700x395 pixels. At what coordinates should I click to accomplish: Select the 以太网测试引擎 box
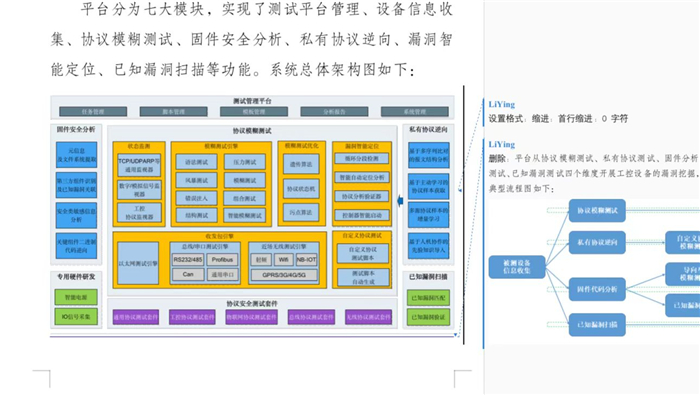138,263
